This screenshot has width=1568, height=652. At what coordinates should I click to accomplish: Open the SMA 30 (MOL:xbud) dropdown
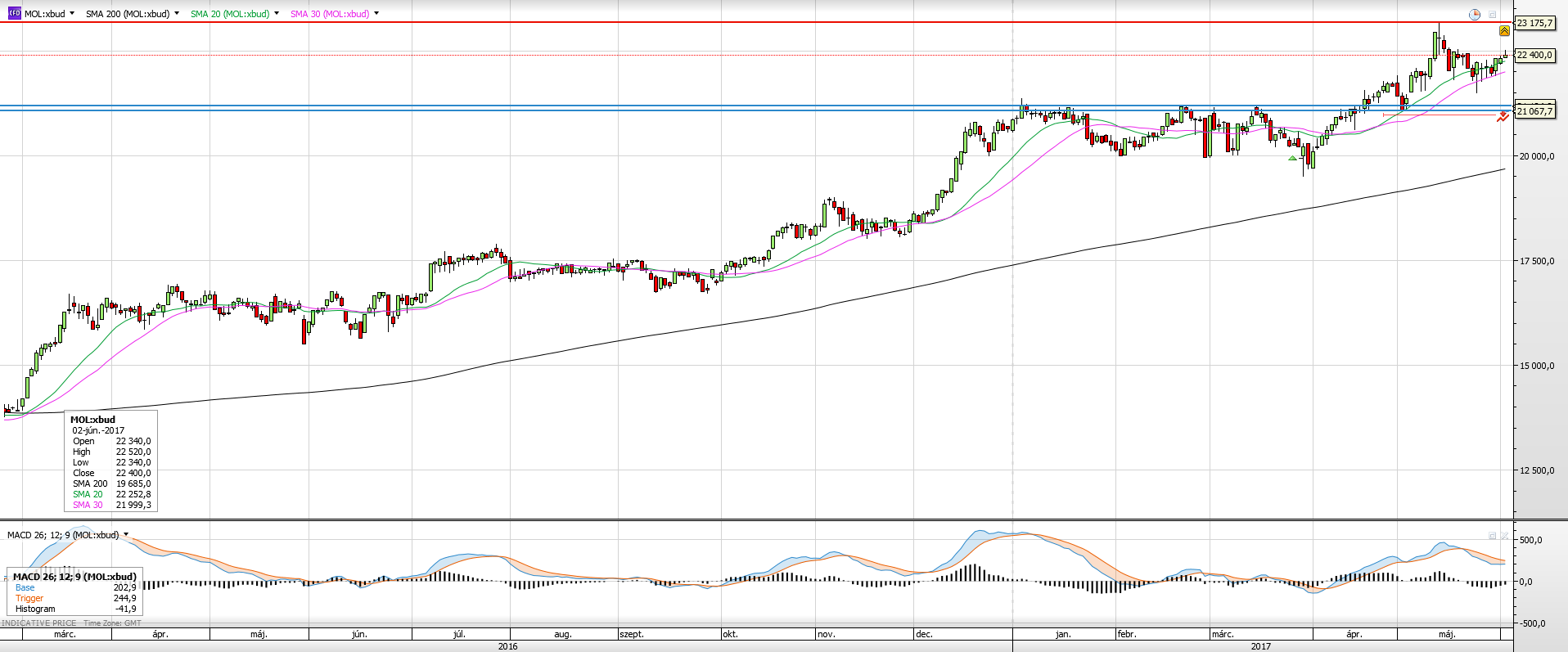click(376, 14)
